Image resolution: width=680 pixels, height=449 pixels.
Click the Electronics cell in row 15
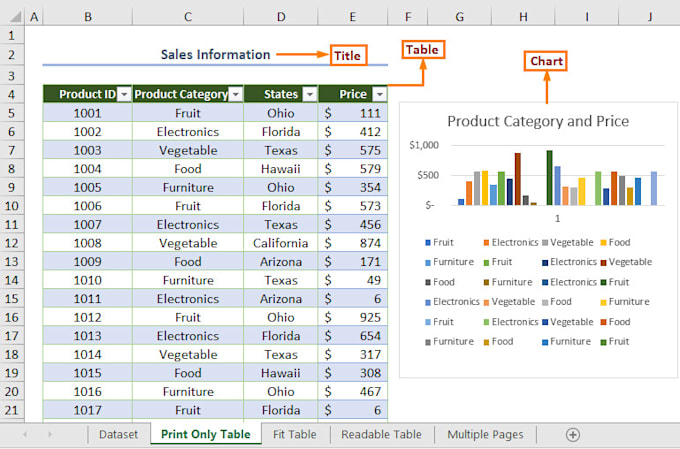click(188, 298)
